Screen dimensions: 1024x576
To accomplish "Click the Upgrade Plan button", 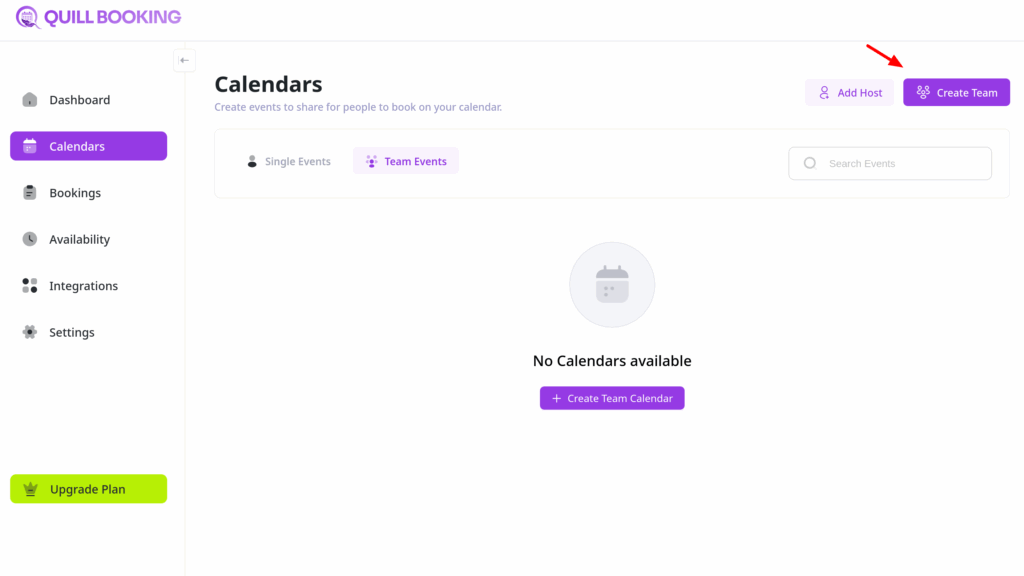I will pyautogui.click(x=88, y=489).
